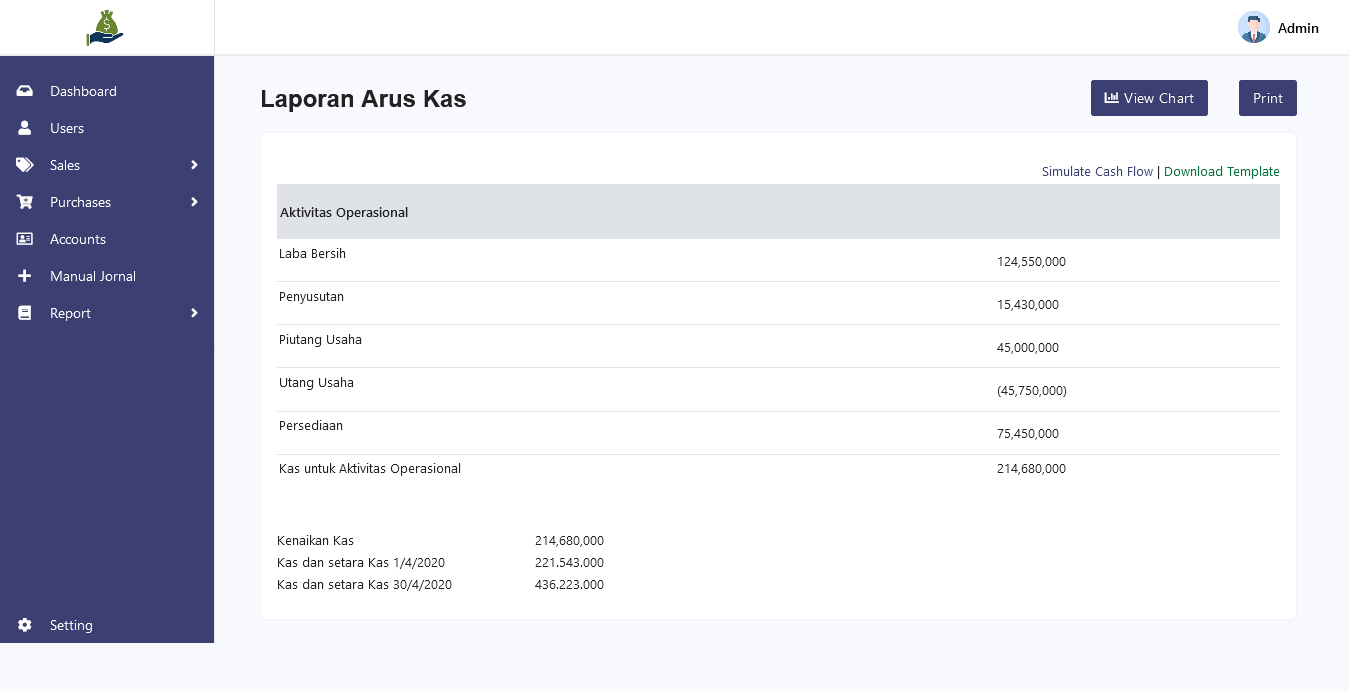Open the Simulate Cash Flow link

1097,172
